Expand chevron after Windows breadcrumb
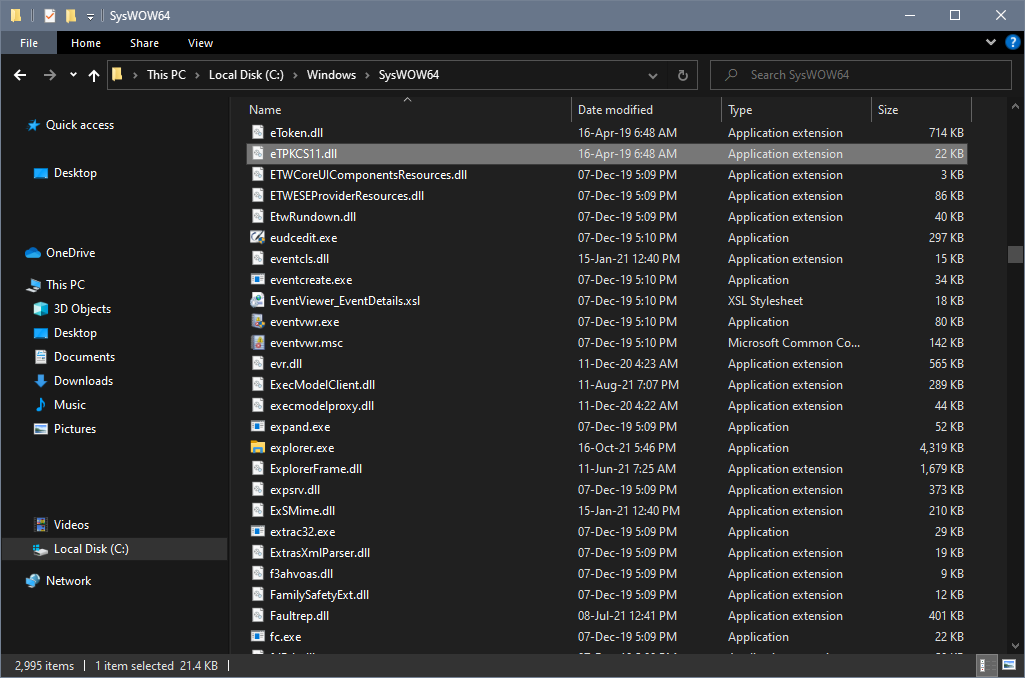 (368, 76)
